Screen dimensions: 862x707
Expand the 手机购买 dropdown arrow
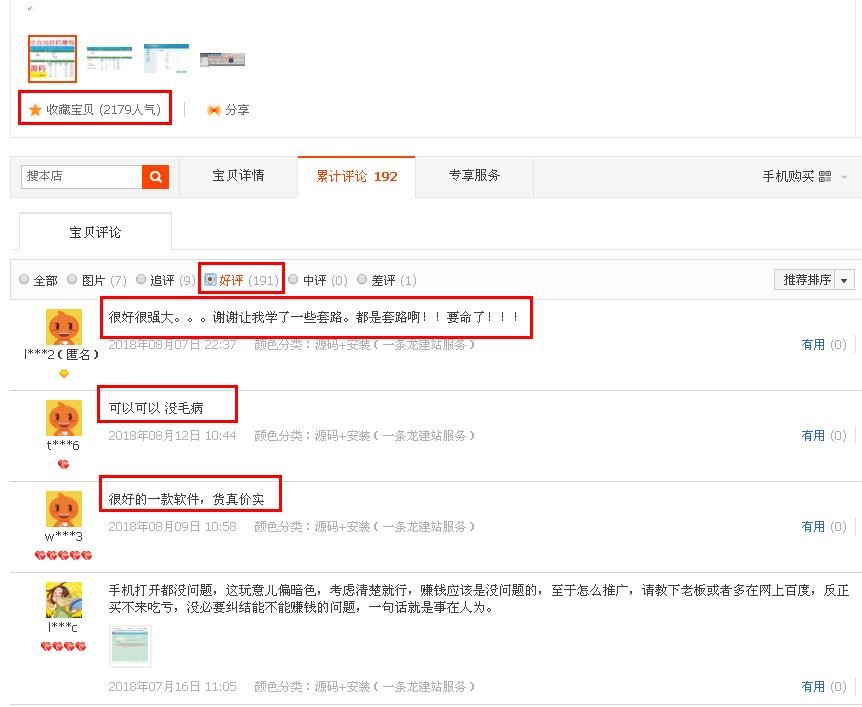coord(844,177)
